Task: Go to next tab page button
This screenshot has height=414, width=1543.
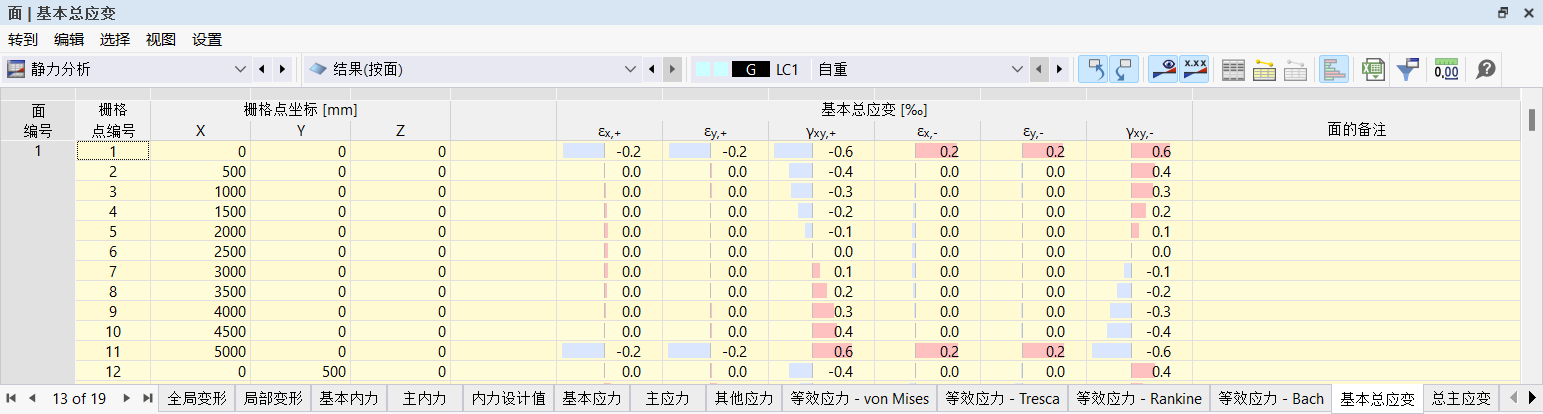Action: [127, 398]
